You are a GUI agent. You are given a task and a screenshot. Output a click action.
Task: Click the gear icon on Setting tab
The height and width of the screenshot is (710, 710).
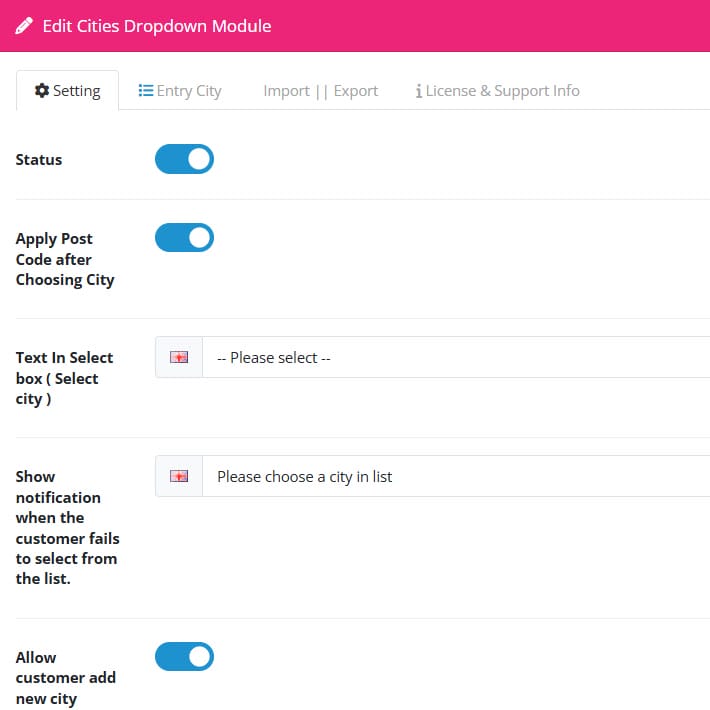[x=42, y=91]
